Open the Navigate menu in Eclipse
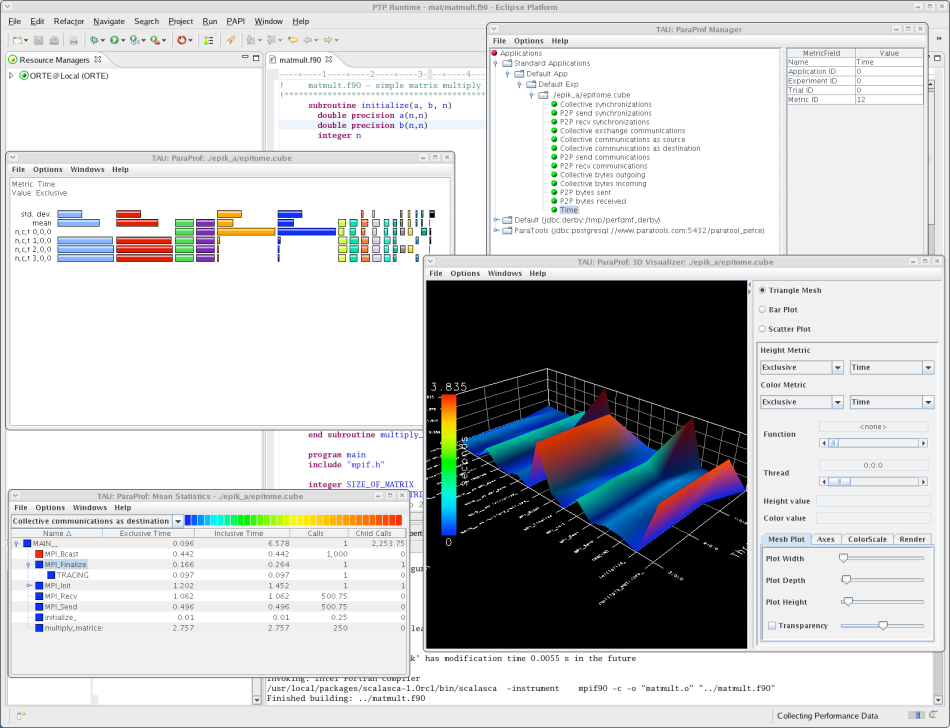Image resolution: width=950 pixels, height=728 pixels. point(109,21)
